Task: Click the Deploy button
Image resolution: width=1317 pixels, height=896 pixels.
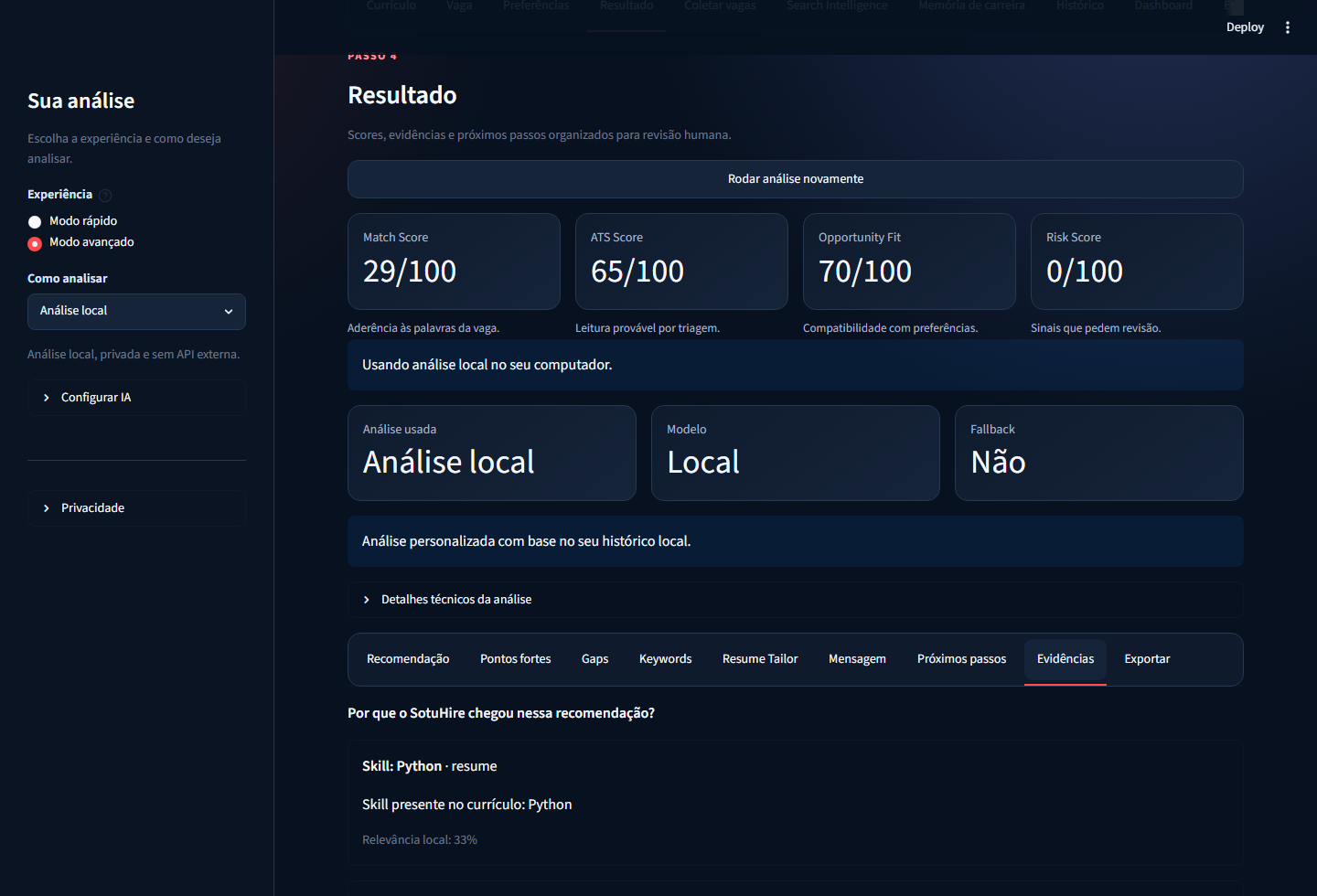Action: (1245, 27)
